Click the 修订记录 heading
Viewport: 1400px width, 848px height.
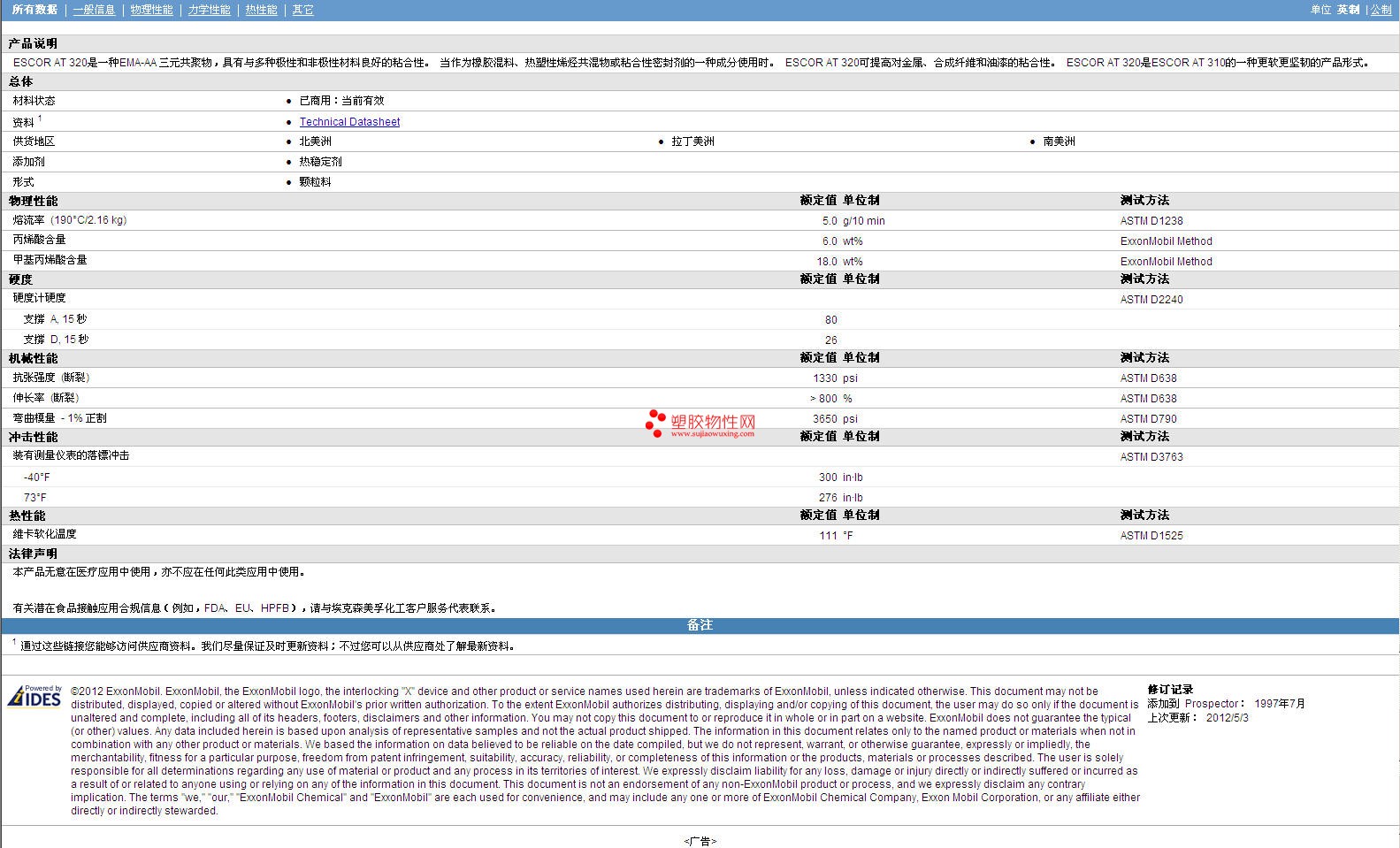pyautogui.click(x=1170, y=690)
